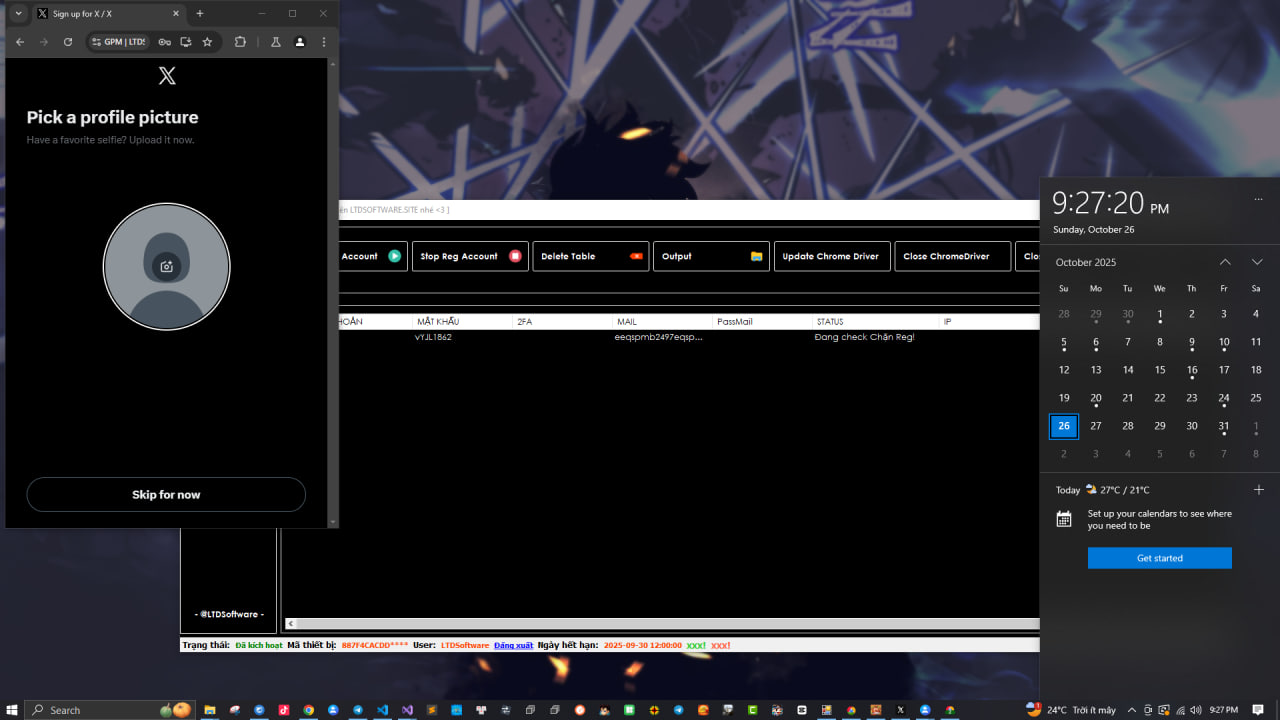Bookmark this page with the star icon
1280x720 pixels.
pyautogui.click(x=207, y=42)
